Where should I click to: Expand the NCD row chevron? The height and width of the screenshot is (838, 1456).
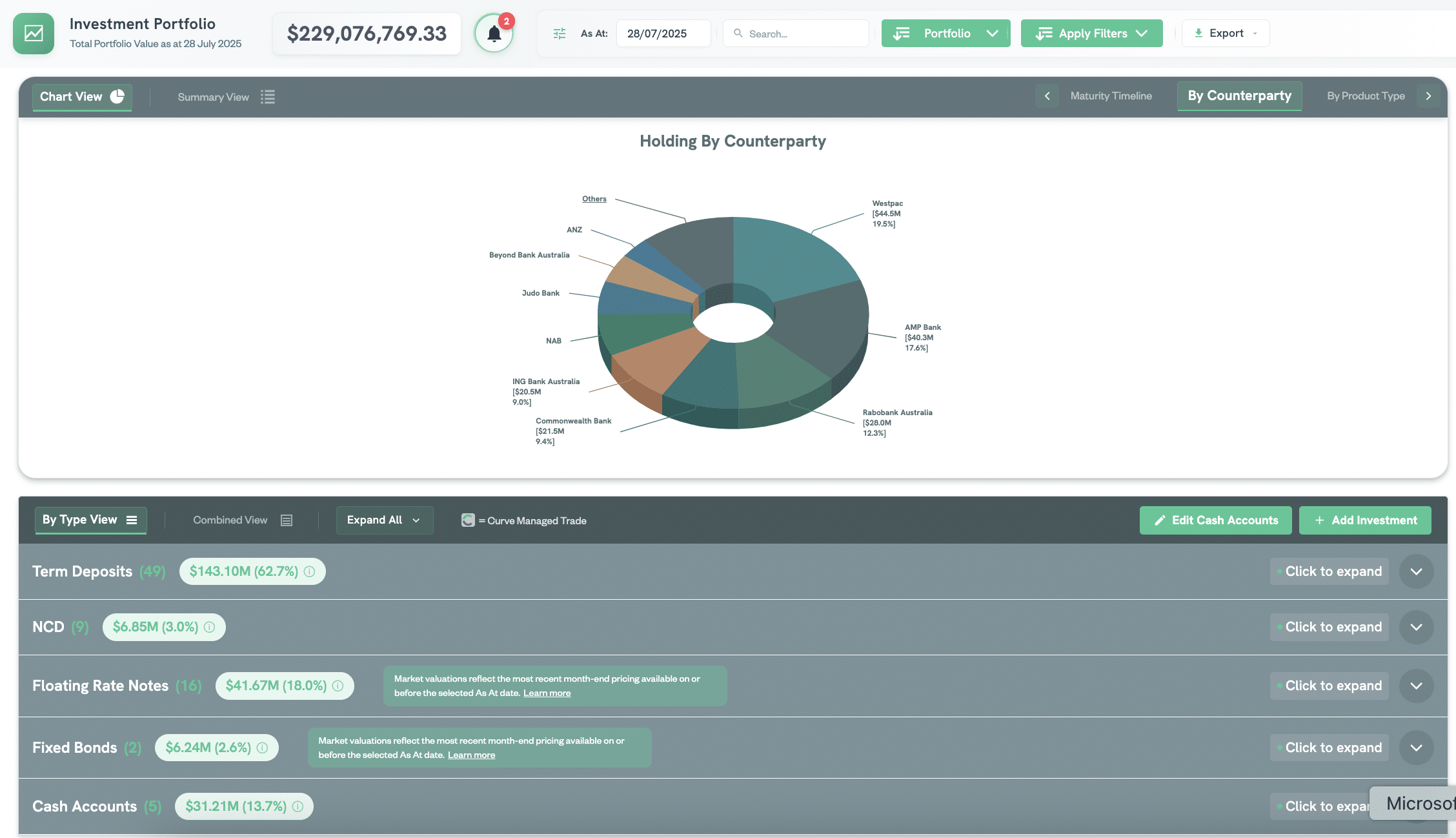click(1417, 627)
